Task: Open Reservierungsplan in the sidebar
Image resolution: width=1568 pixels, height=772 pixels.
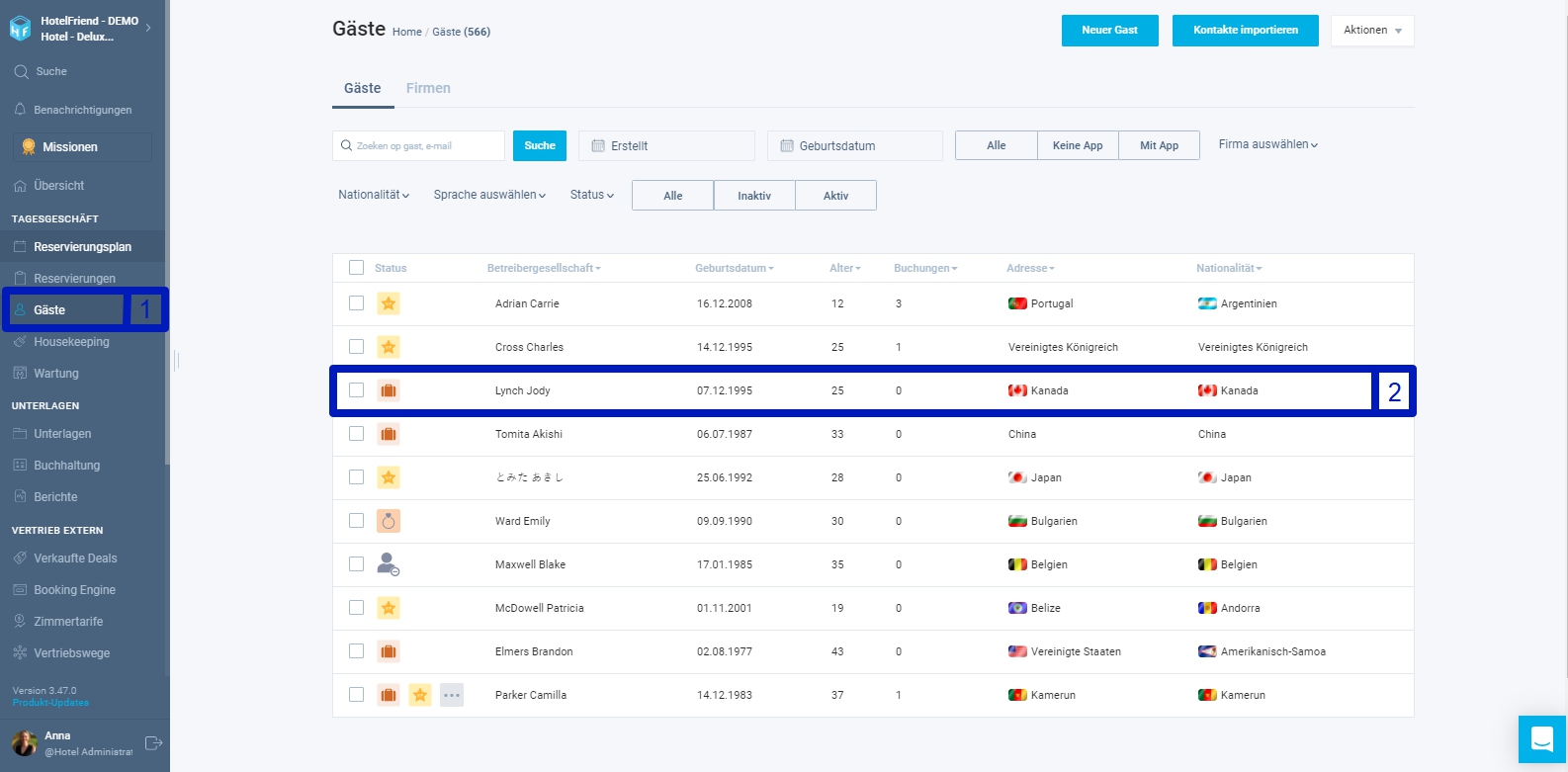Action: click(x=83, y=247)
